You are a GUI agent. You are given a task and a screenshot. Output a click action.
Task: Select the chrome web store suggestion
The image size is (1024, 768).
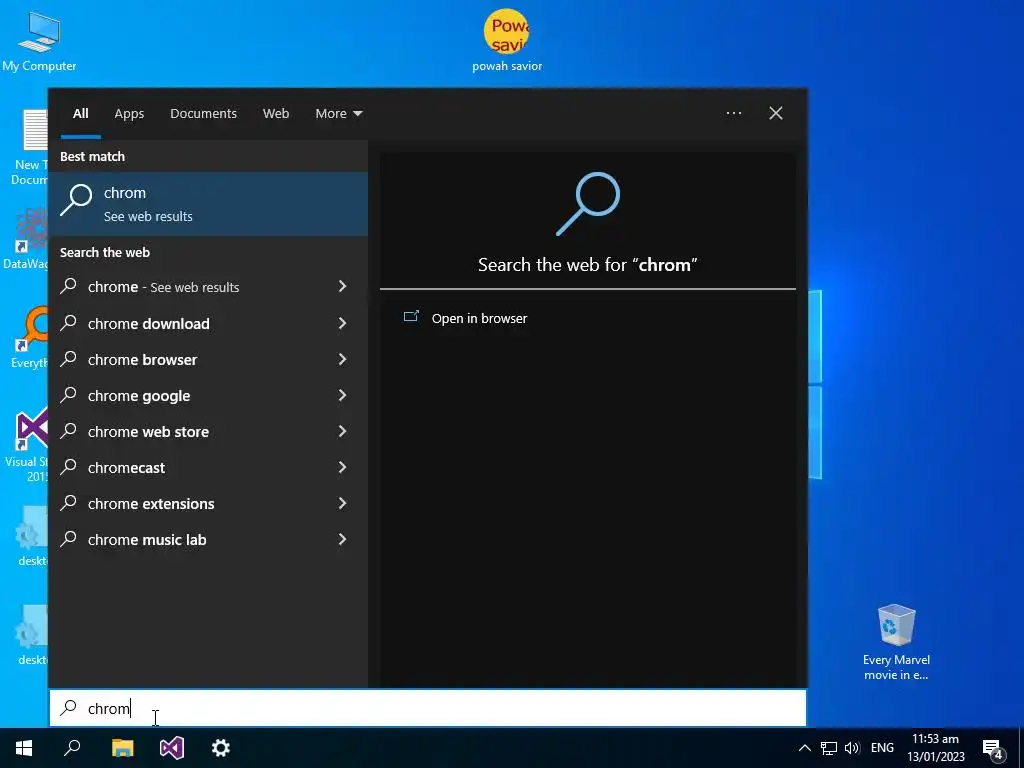(x=208, y=431)
